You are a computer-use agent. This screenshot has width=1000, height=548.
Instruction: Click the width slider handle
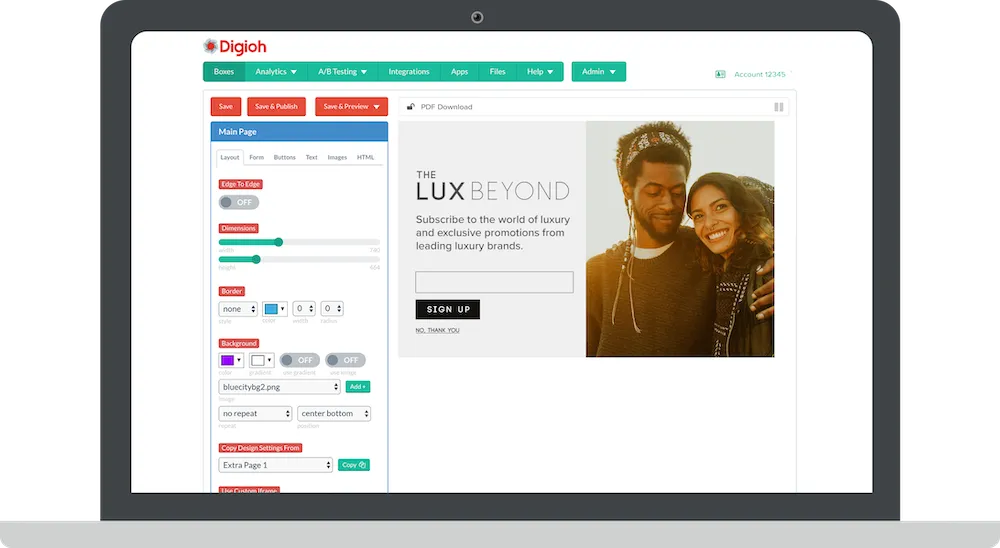point(279,242)
